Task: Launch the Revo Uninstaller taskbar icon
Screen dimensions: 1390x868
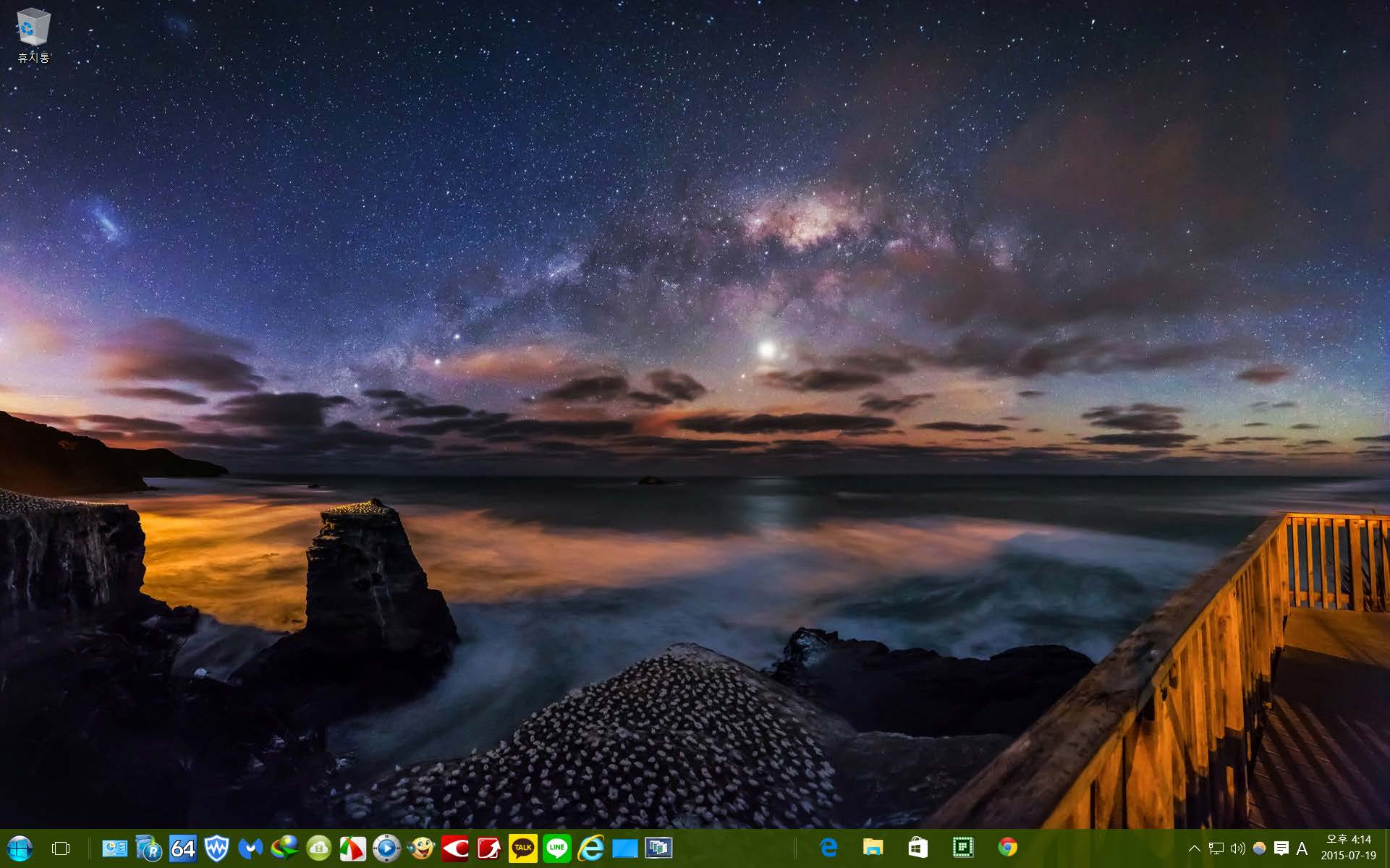Action: [148, 848]
